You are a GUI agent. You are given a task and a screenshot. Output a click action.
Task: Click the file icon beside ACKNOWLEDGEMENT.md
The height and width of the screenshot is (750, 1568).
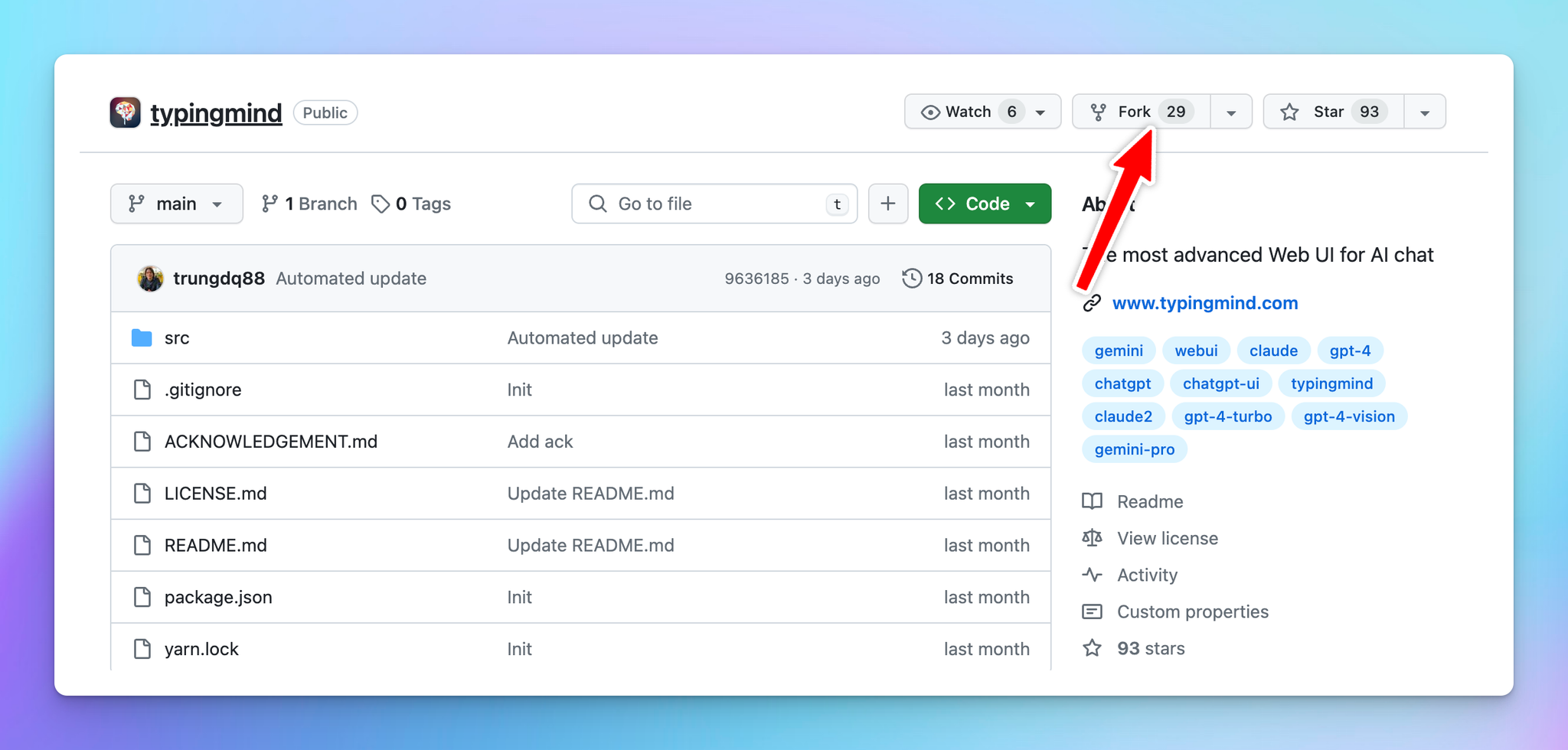[142, 442]
